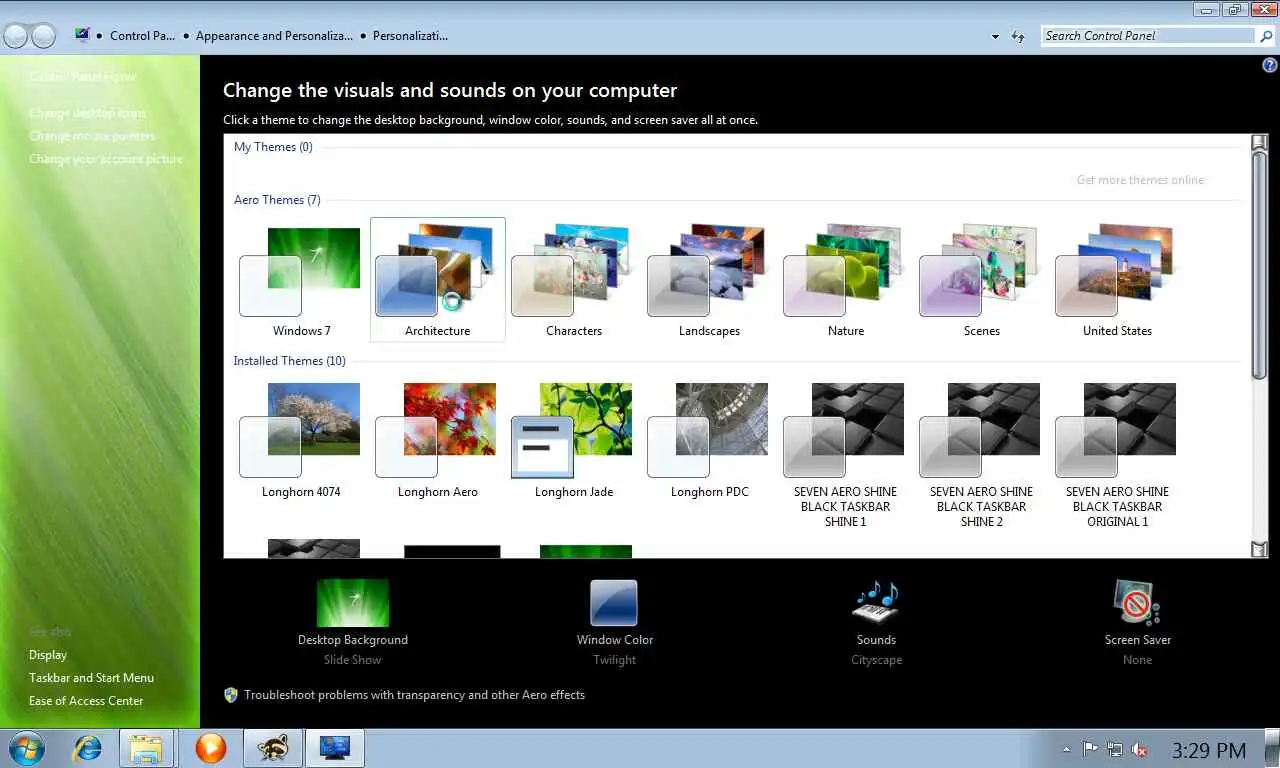Troubleshoot problems with transparency link
1280x768 pixels.
tap(414, 695)
